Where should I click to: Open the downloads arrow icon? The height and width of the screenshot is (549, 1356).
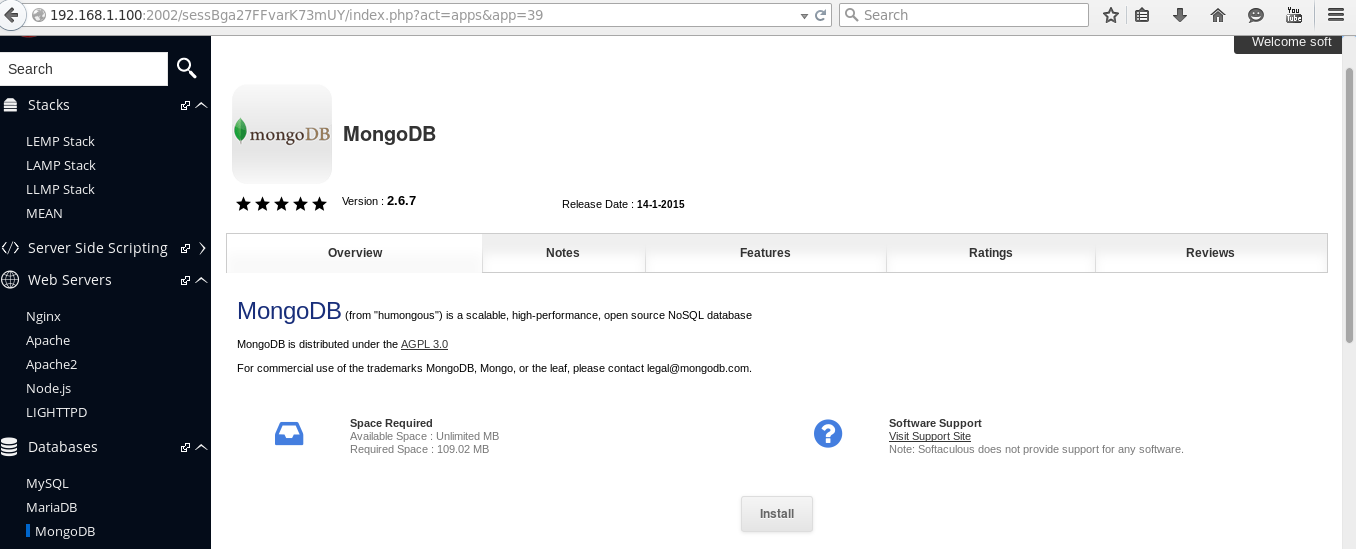click(1180, 15)
